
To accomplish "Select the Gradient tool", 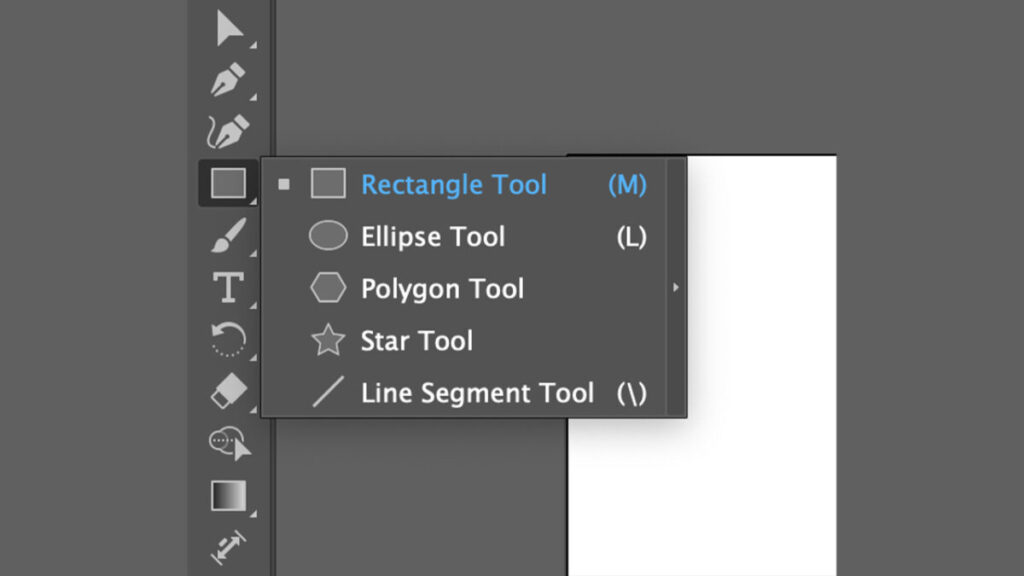I will coord(229,495).
